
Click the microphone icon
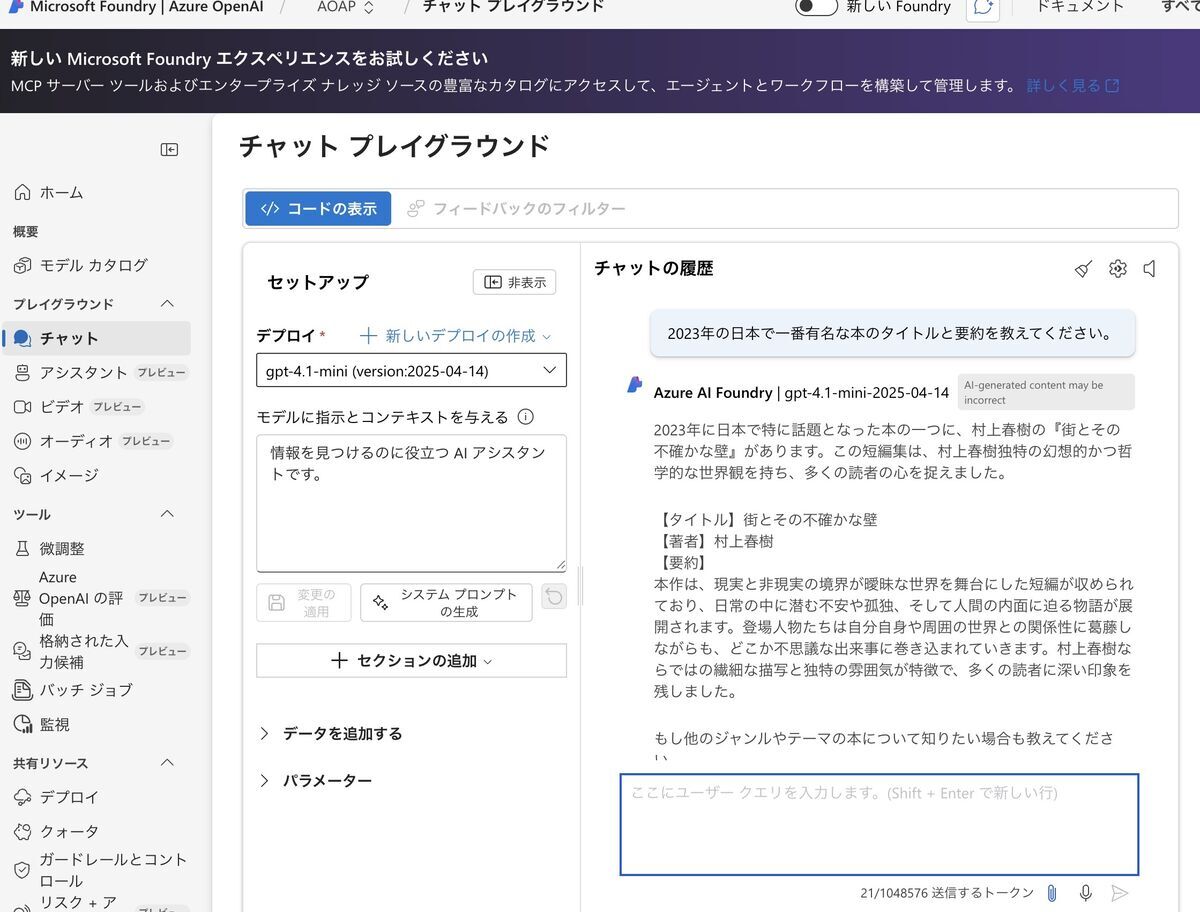click(x=1085, y=893)
